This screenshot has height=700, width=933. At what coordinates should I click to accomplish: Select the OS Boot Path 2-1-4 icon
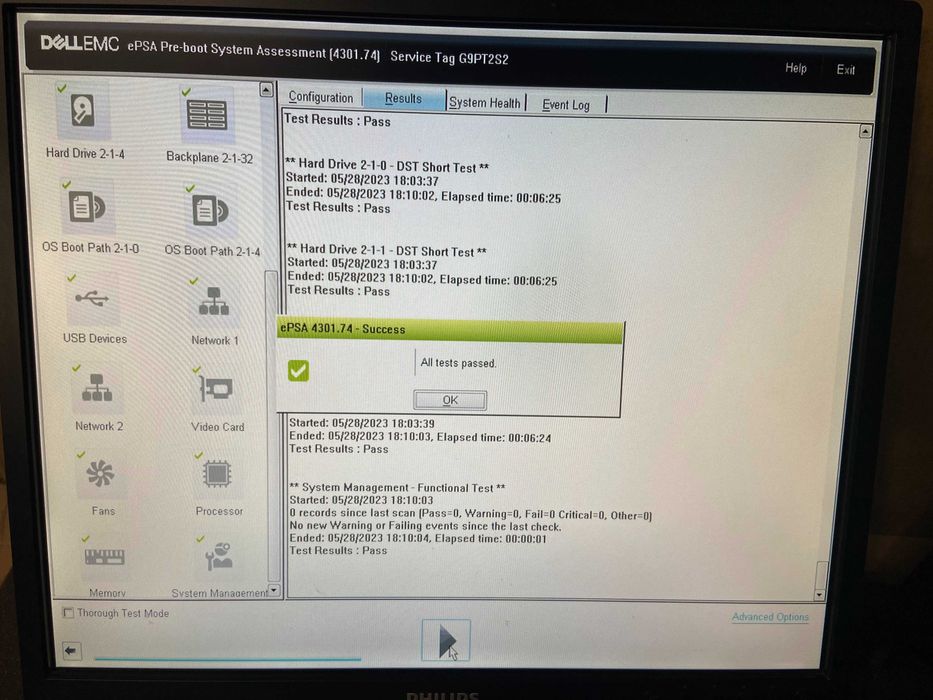pyautogui.click(x=211, y=211)
